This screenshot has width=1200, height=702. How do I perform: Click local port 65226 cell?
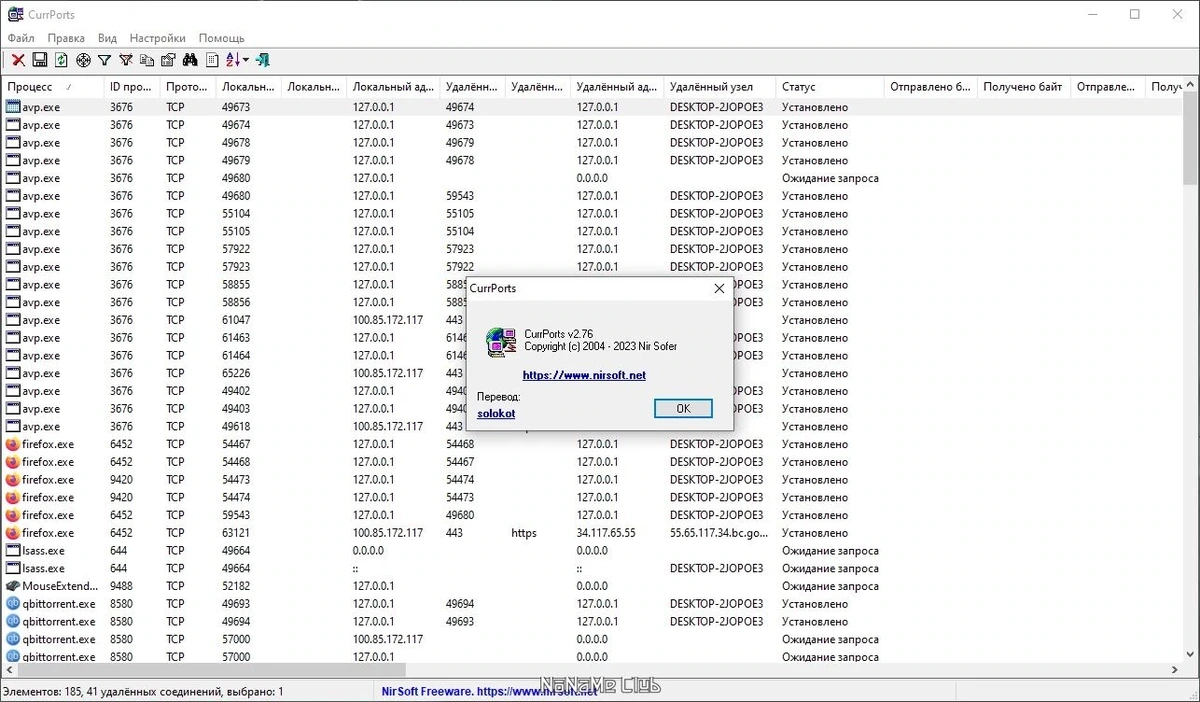point(236,373)
